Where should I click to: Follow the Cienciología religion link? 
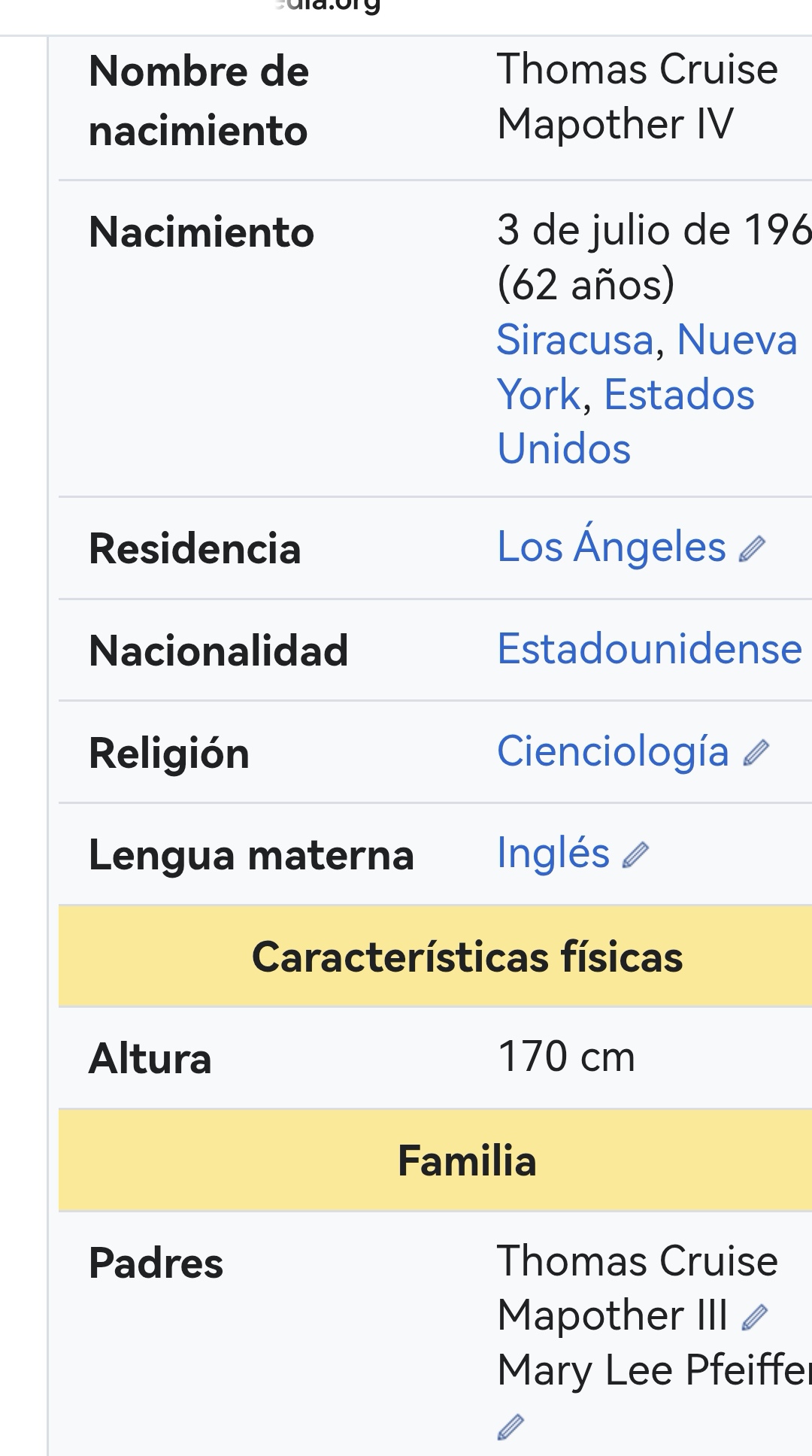click(613, 751)
